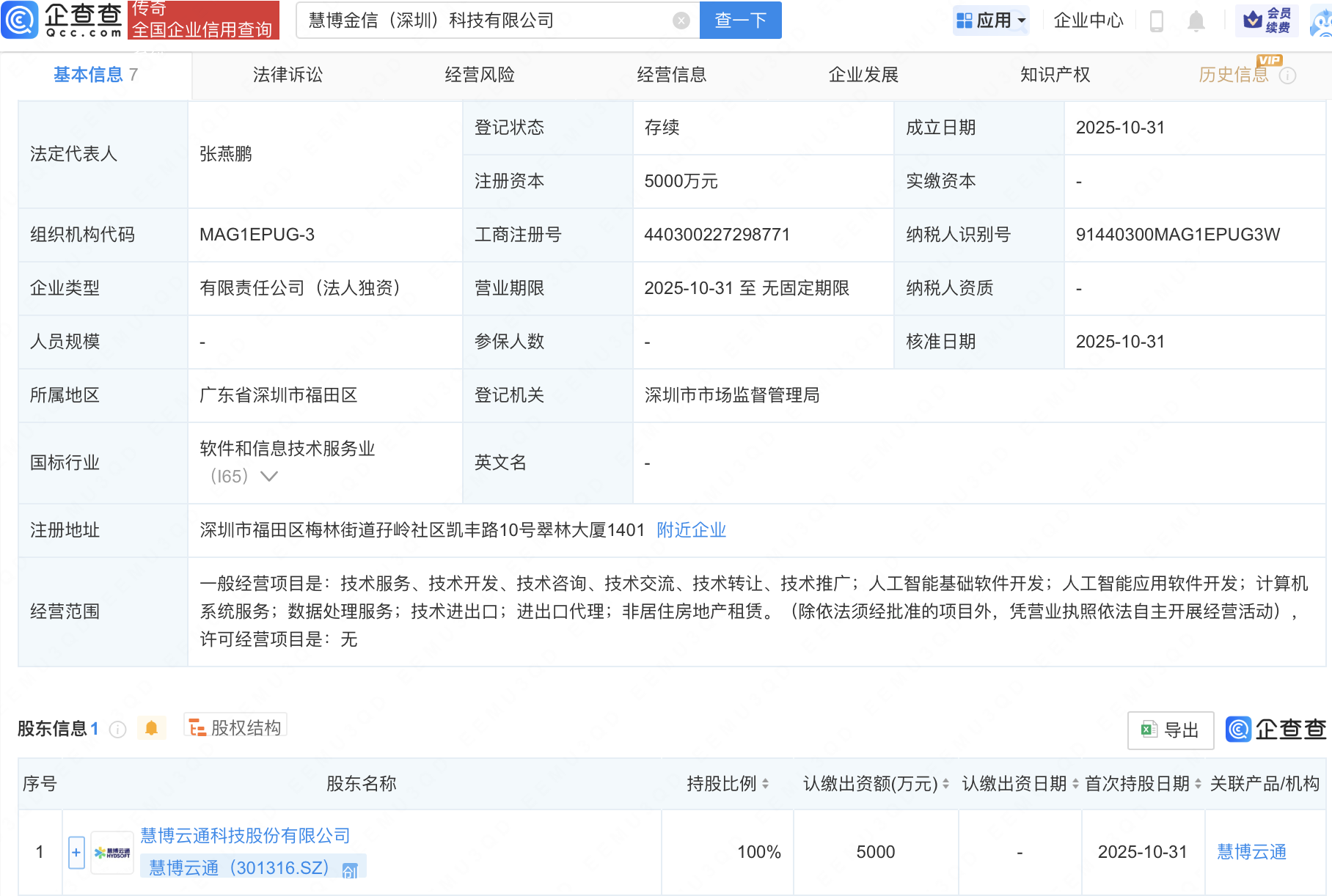
Task: Click the orange bell beside 股东信息
Action: 152,728
